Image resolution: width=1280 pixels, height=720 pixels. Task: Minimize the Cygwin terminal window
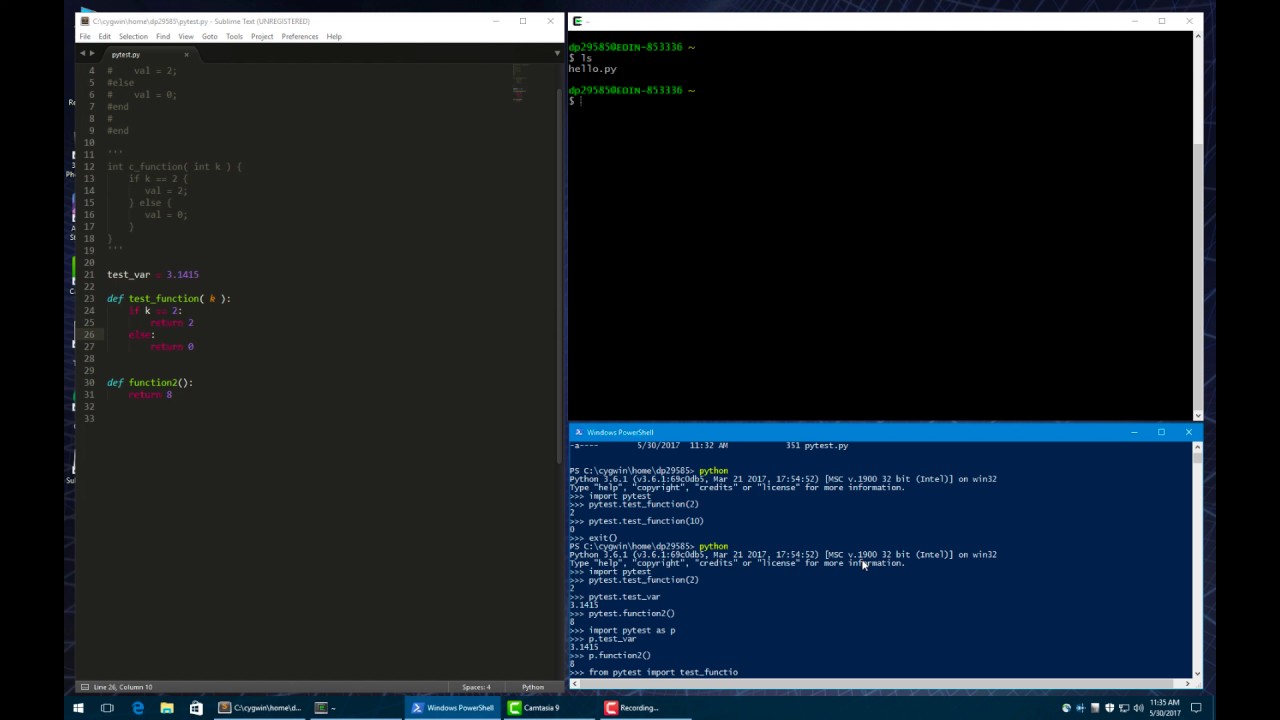tap(1134, 21)
